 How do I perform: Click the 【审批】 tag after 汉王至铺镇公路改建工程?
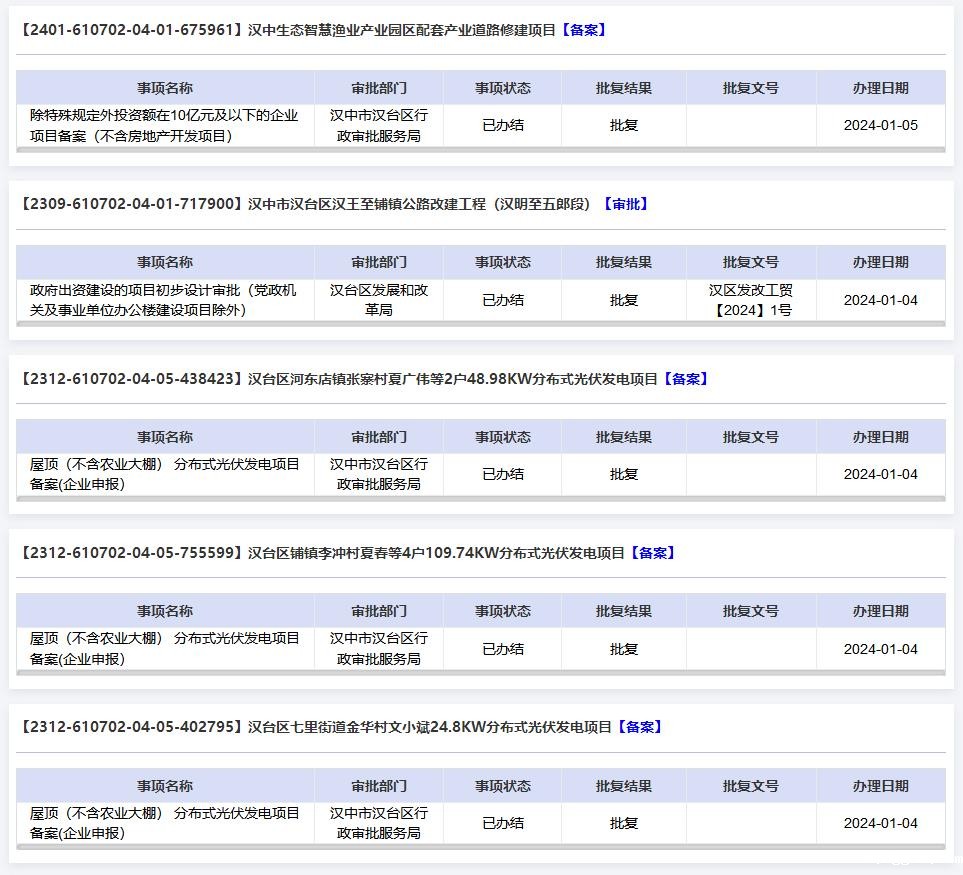625,204
